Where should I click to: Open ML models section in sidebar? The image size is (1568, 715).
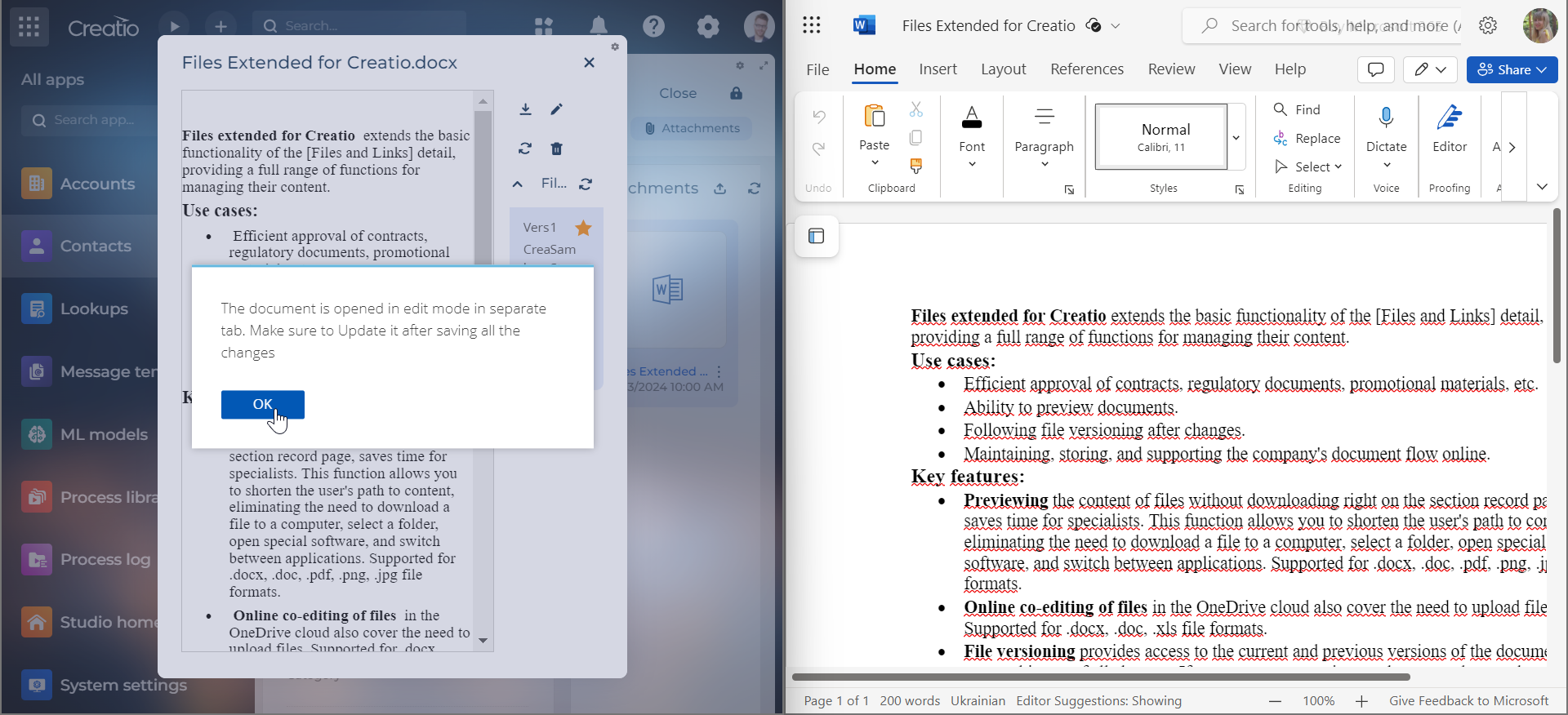click(85, 434)
